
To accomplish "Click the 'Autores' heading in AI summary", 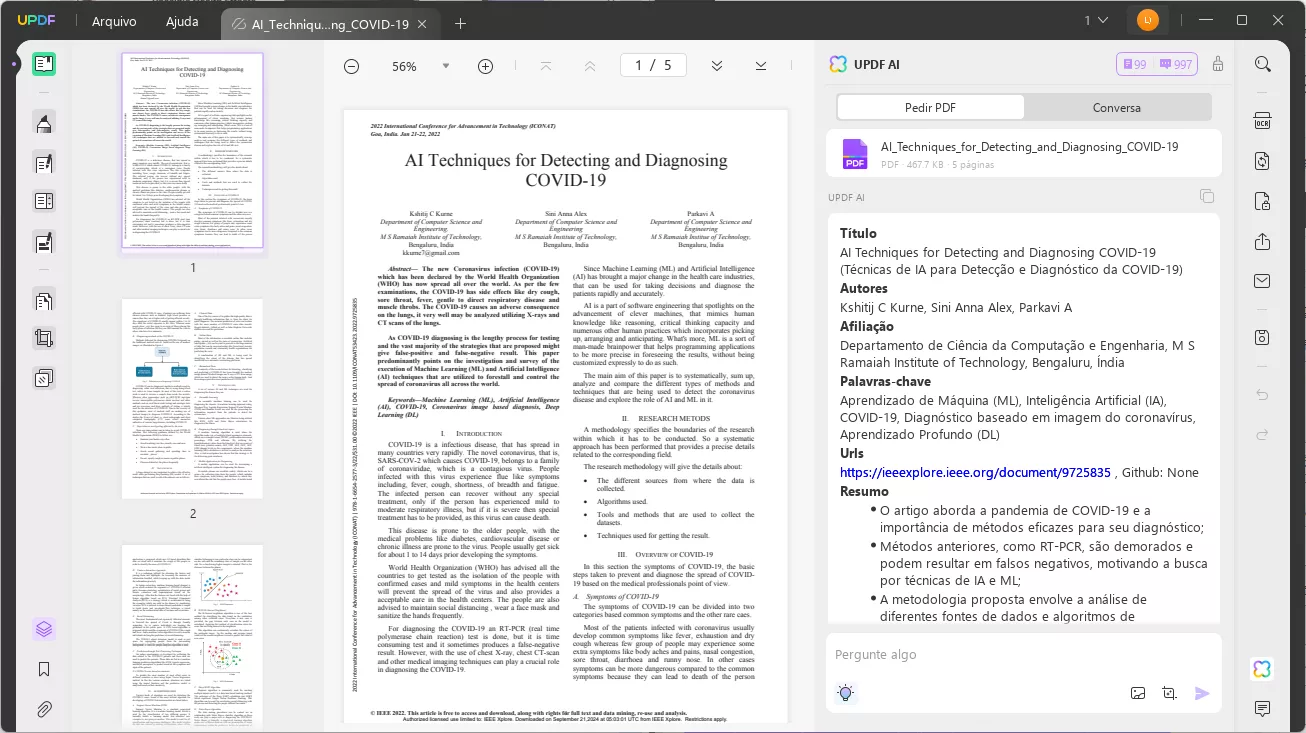I will [864, 289].
